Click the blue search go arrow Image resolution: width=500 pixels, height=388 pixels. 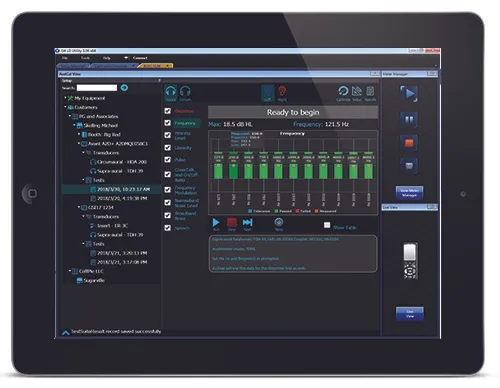coord(124,88)
